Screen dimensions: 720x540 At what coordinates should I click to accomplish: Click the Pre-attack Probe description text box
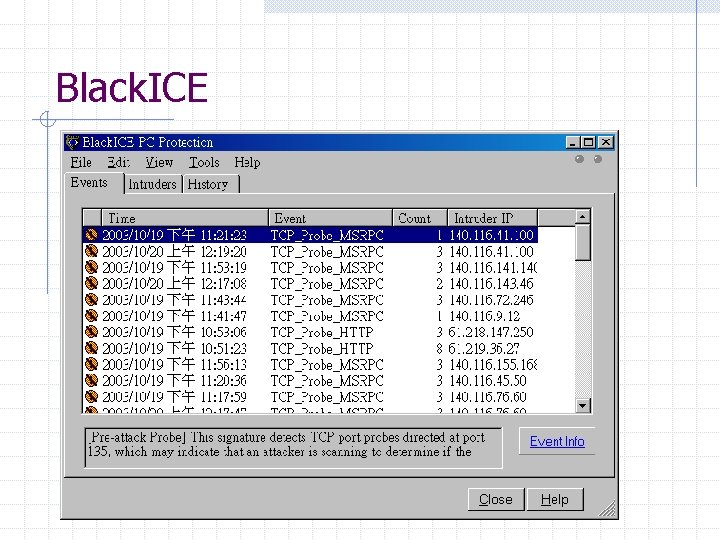[293, 448]
